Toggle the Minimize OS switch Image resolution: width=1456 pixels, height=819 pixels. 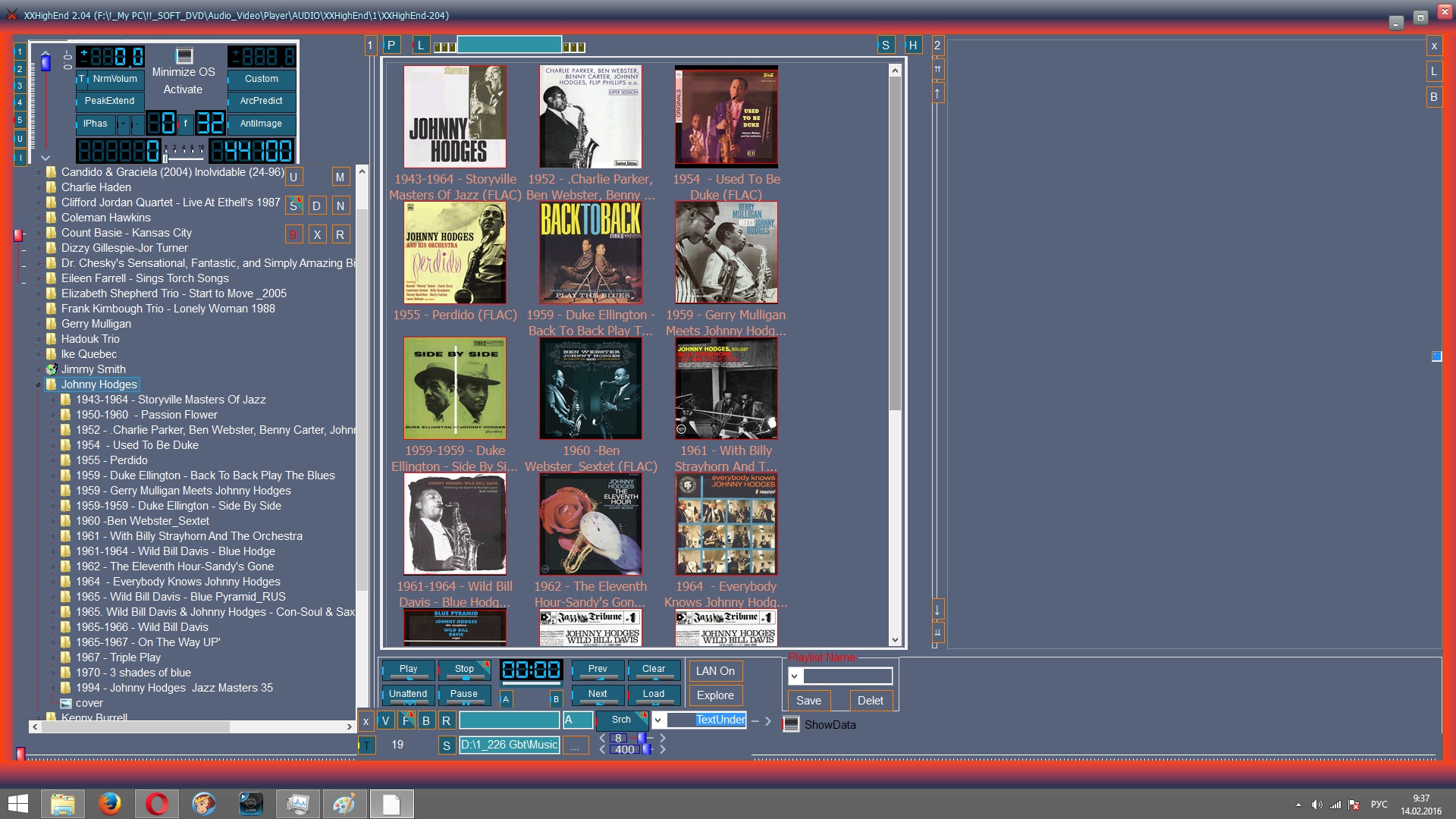(184, 55)
